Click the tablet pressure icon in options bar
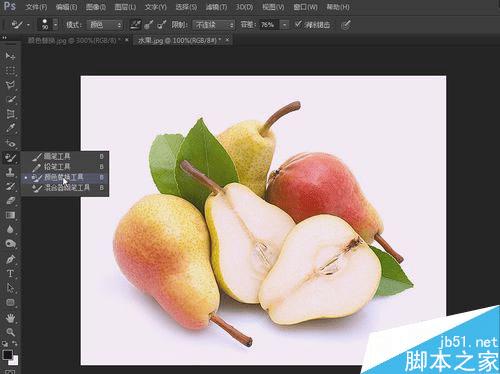 [346, 25]
